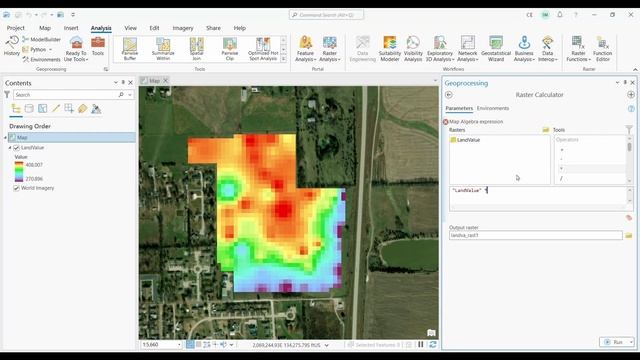Viewport: 640px width, 360px height.
Task: Open the Run button dropdown arrow
Action: pos(631,342)
